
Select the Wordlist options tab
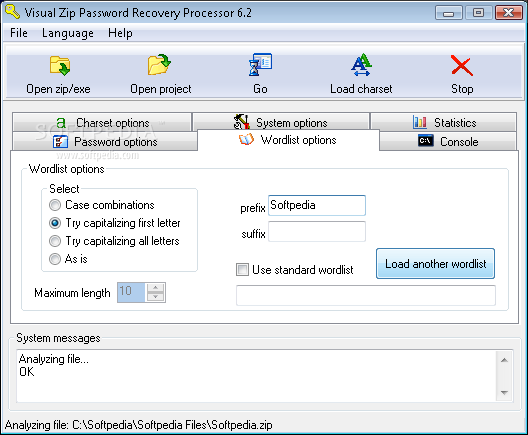click(289, 140)
